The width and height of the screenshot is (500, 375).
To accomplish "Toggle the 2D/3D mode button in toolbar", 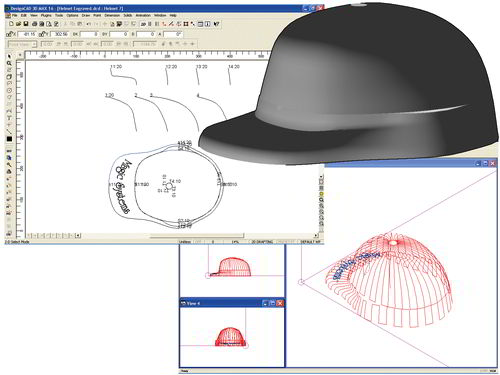I will tap(143, 24).
